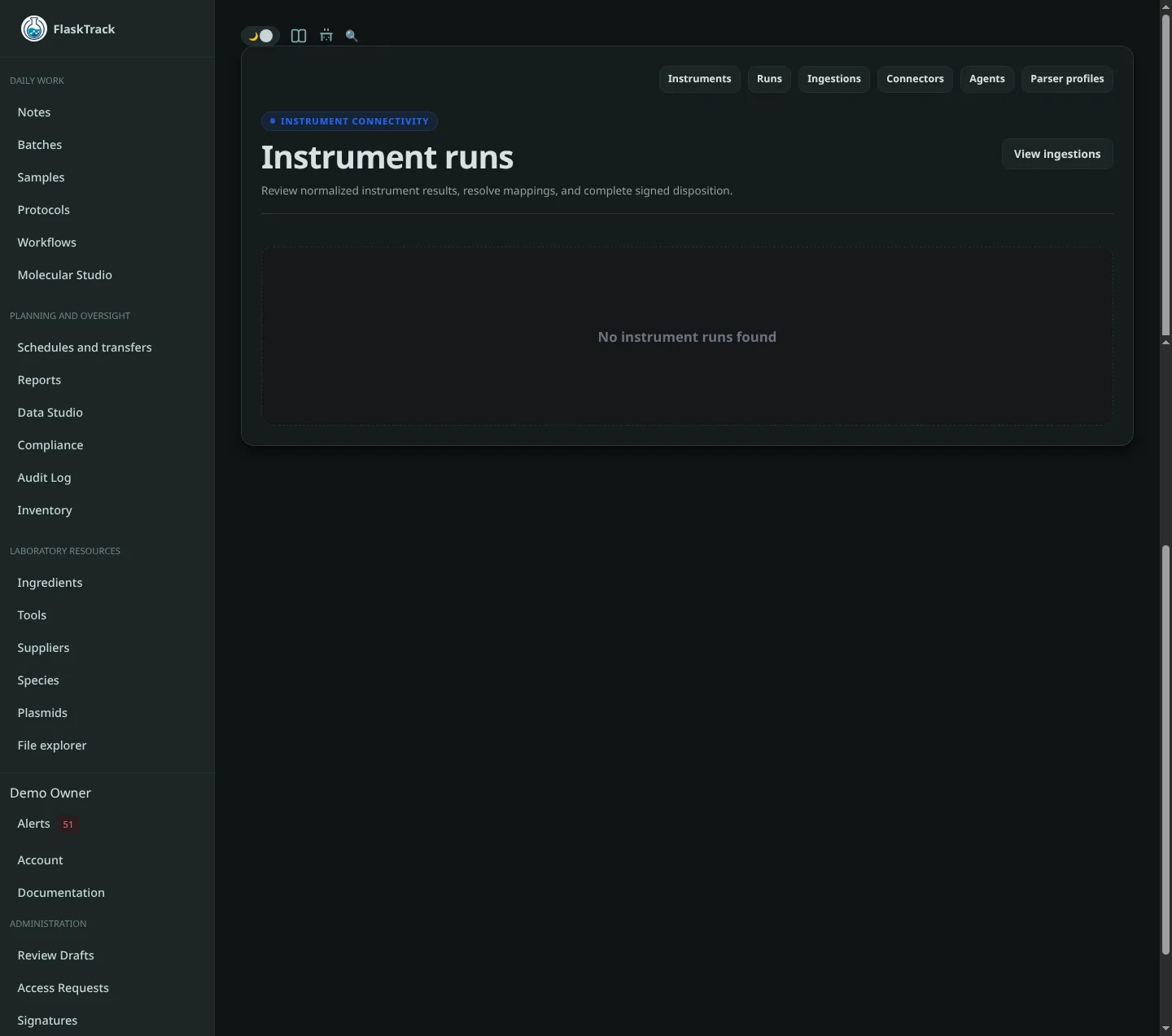Open Species list
The width and height of the screenshot is (1172, 1036).
[x=107, y=680]
